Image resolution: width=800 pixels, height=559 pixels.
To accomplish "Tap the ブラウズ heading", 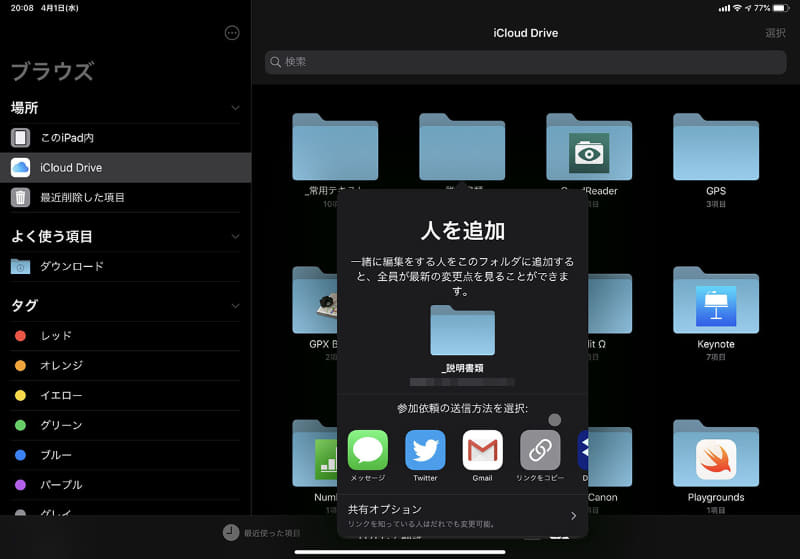I will pyautogui.click(x=53, y=71).
